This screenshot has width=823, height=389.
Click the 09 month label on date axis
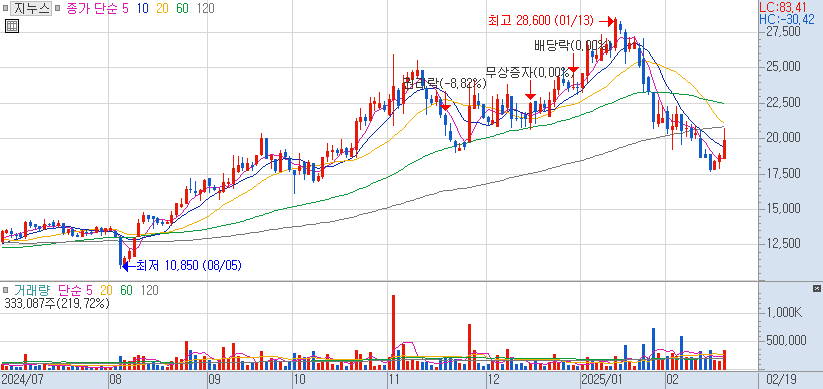214,380
